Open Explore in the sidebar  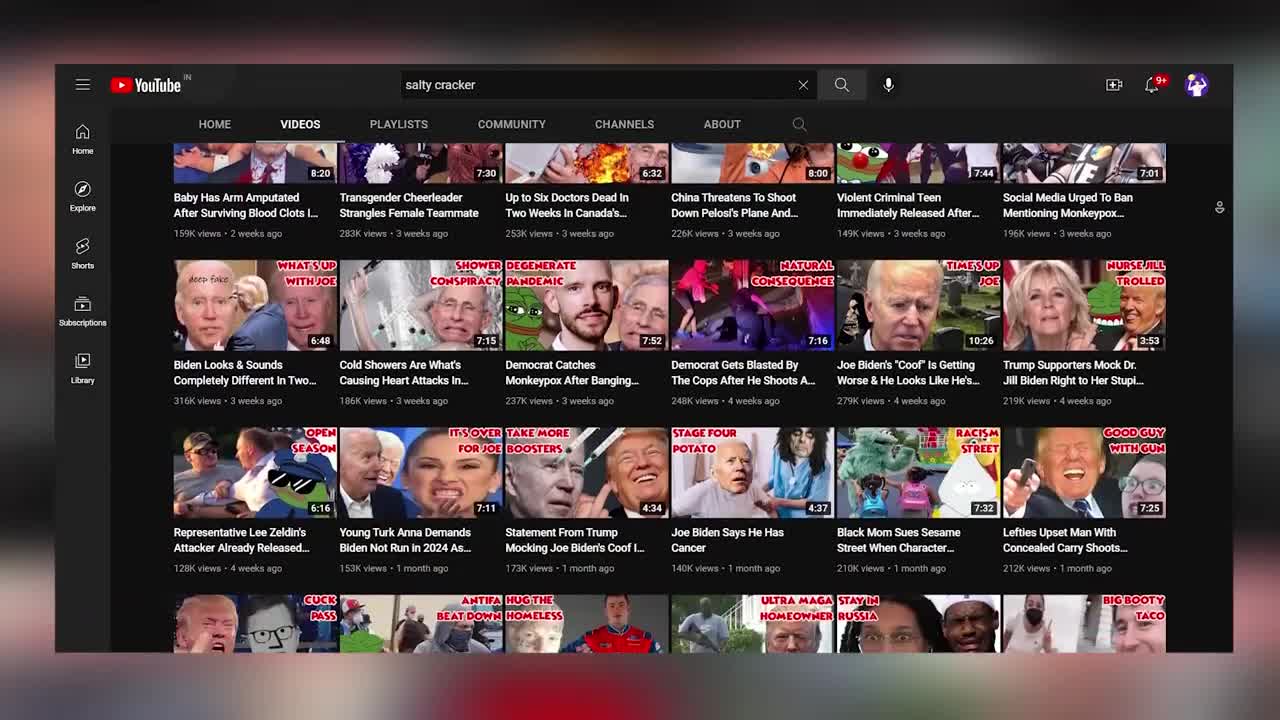(x=83, y=196)
